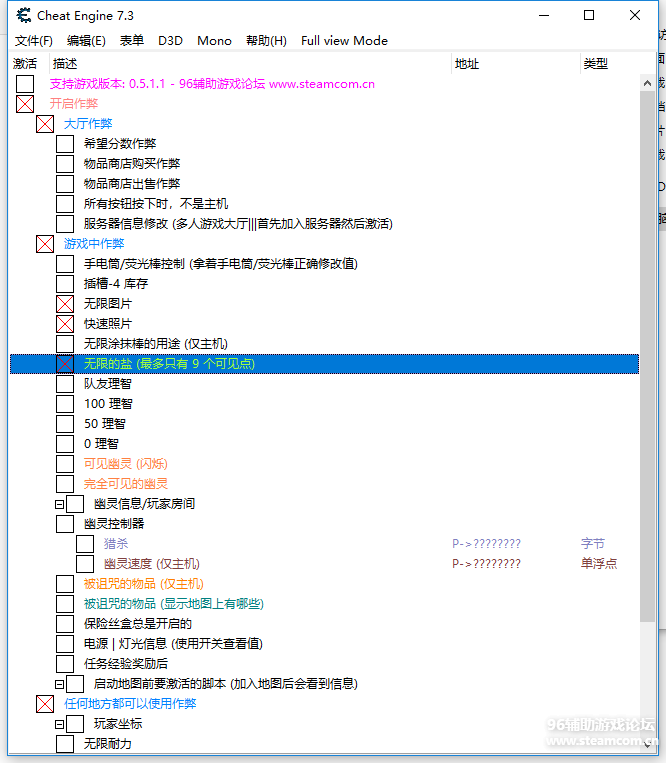Click the 地址 column header
The width and height of the screenshot is (666, 763).
click(467, 64)
